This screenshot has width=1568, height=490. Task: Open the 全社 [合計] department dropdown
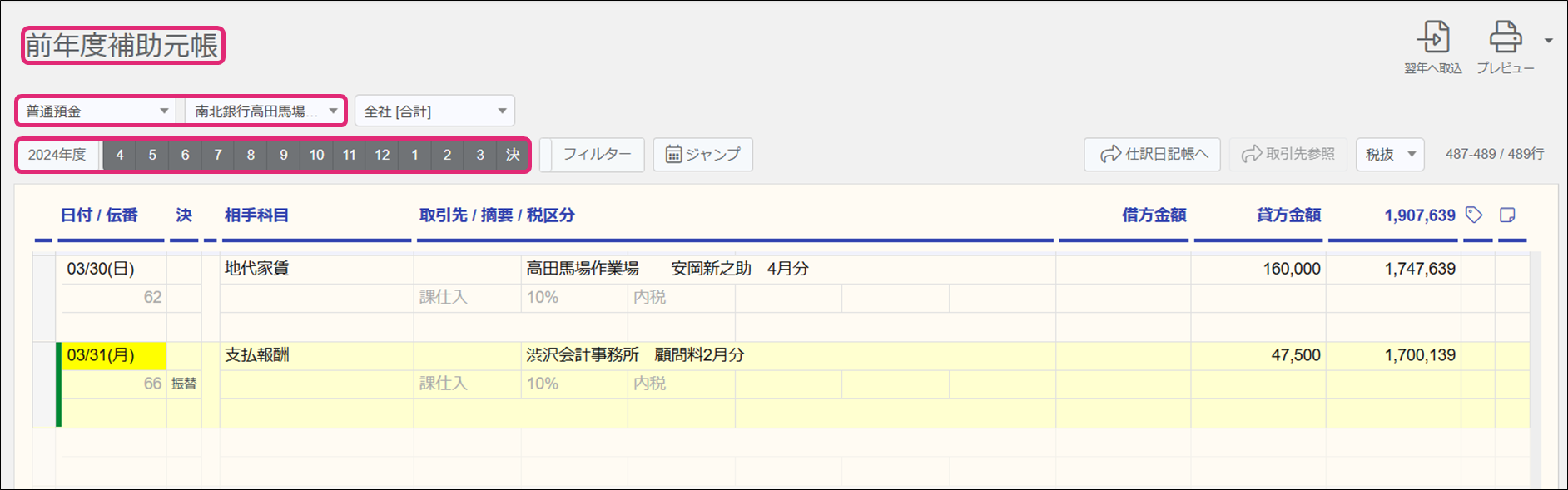(x=434, y=111)
